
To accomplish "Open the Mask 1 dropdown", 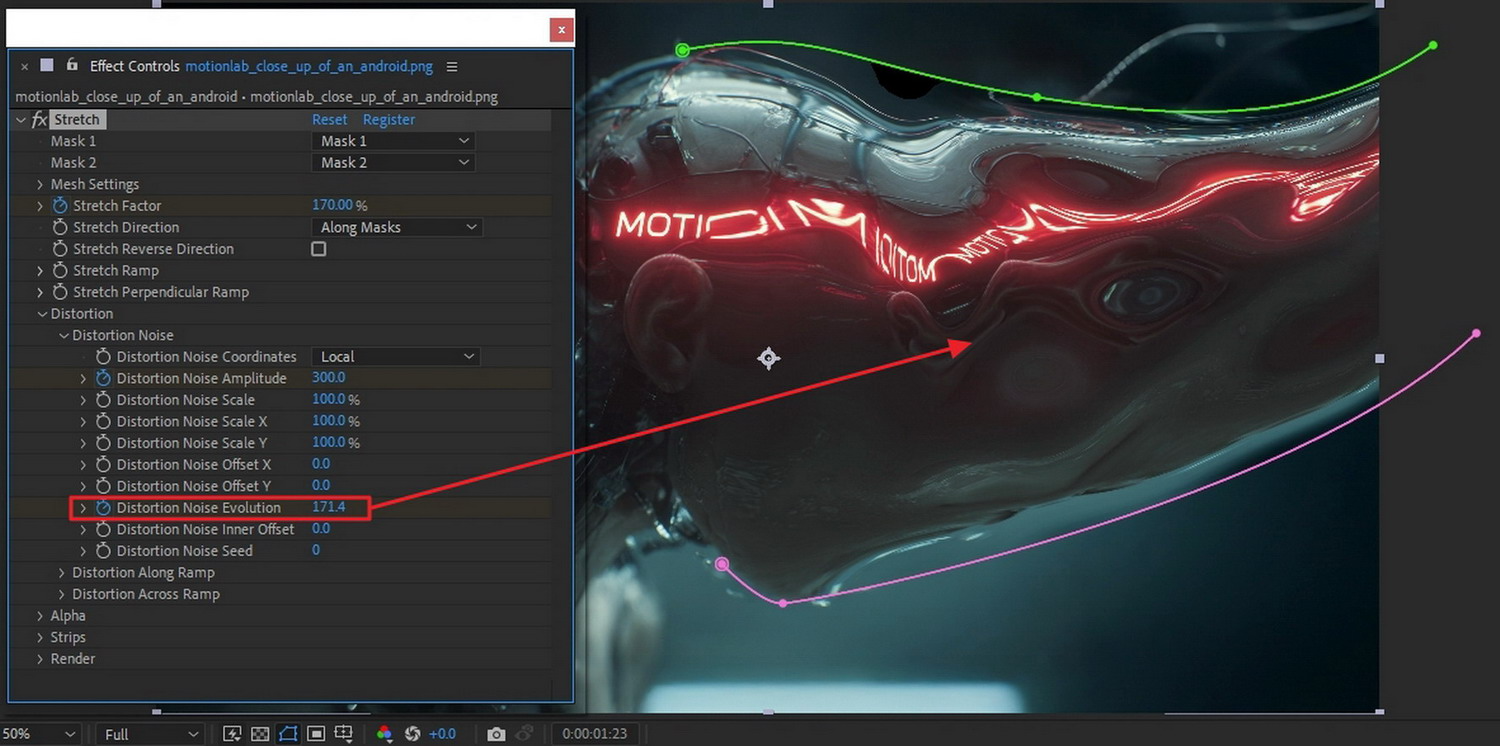I will [394, 141].
